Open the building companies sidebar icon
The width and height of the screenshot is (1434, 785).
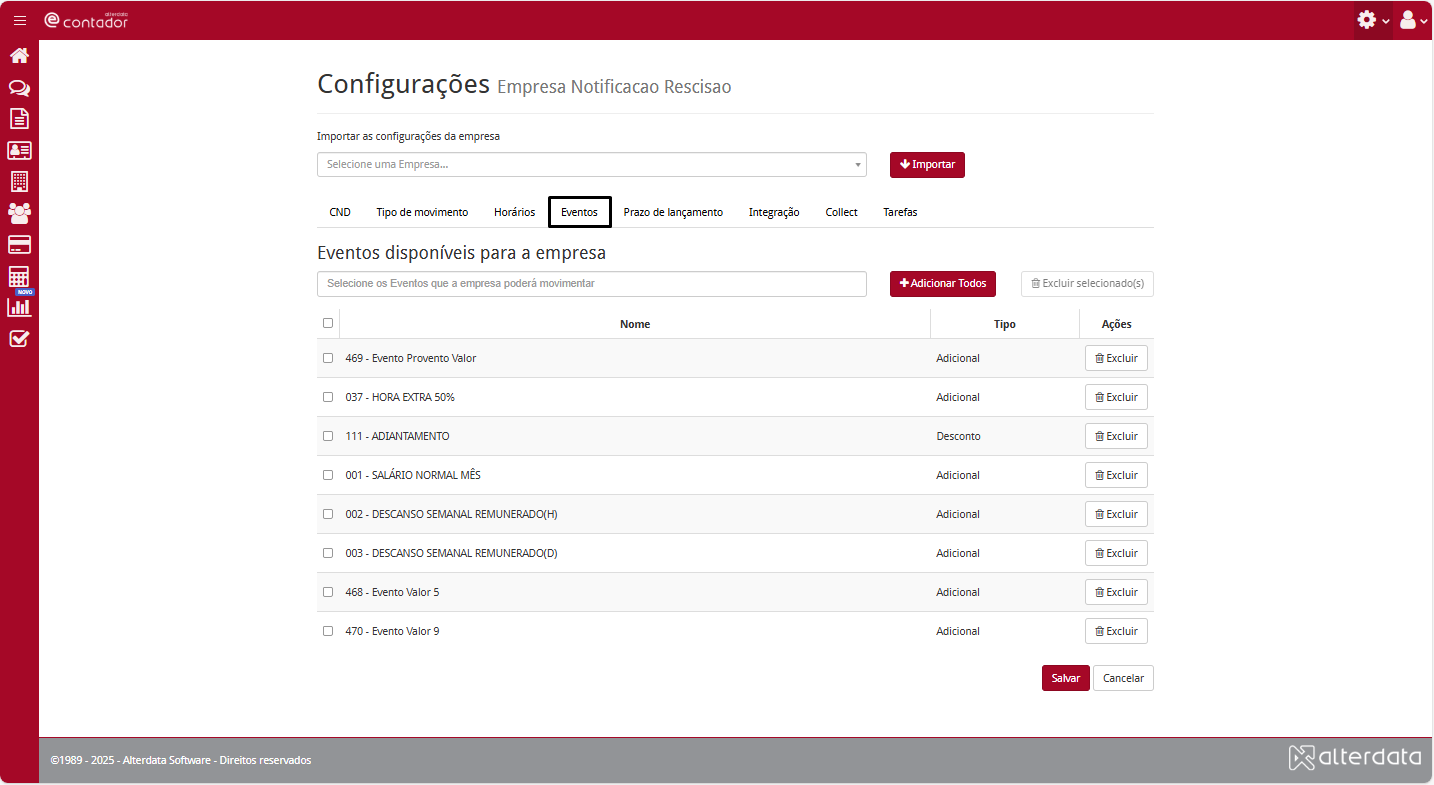[x=19, y=181]
